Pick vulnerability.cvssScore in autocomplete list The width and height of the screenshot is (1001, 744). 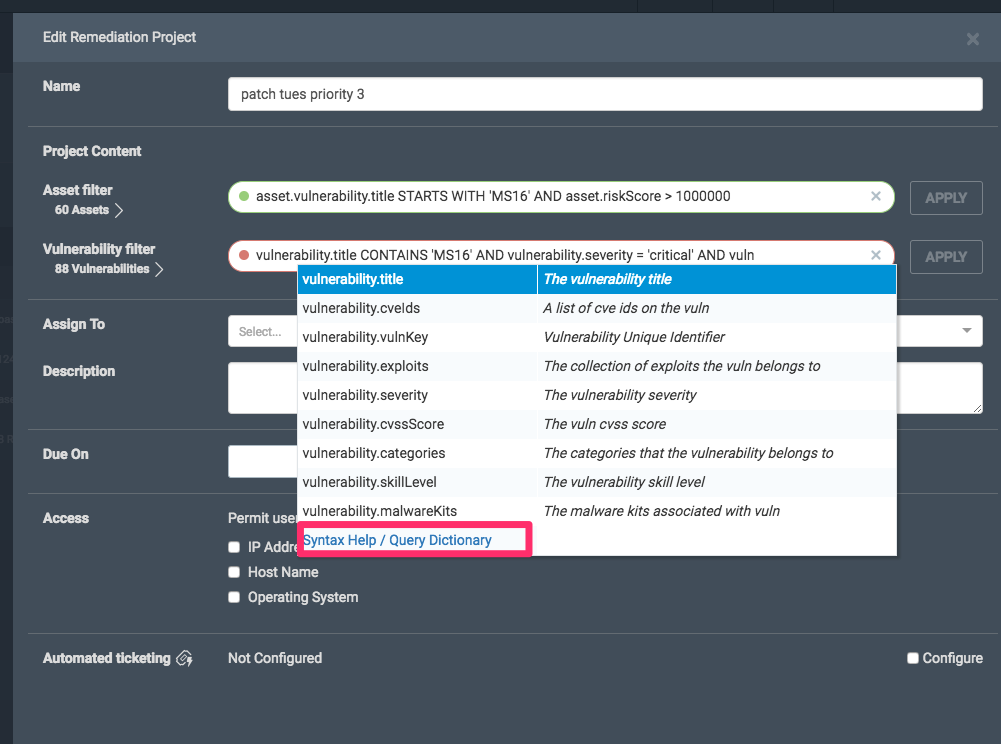(373, 424)
